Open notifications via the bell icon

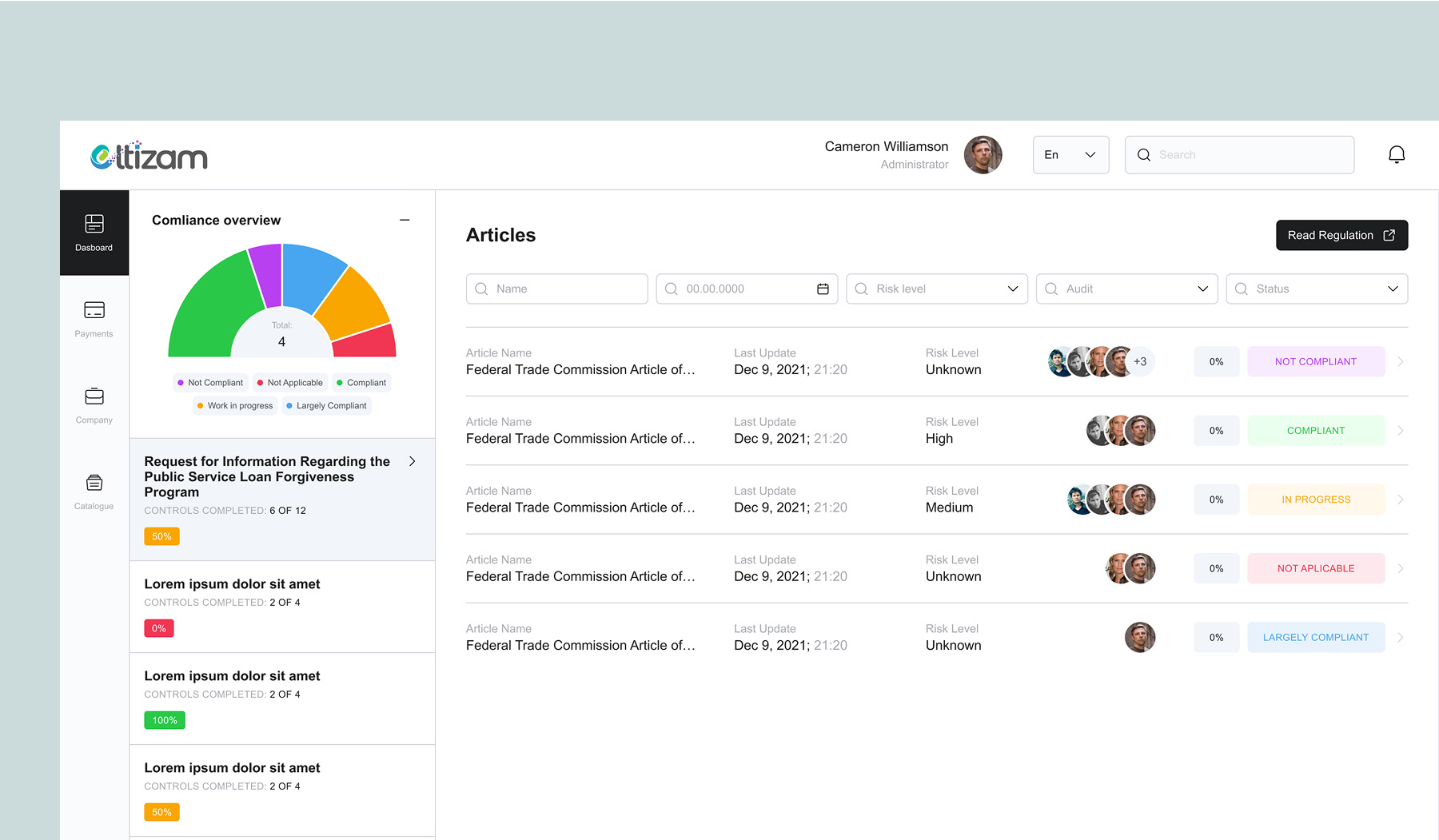[1397, 153]
